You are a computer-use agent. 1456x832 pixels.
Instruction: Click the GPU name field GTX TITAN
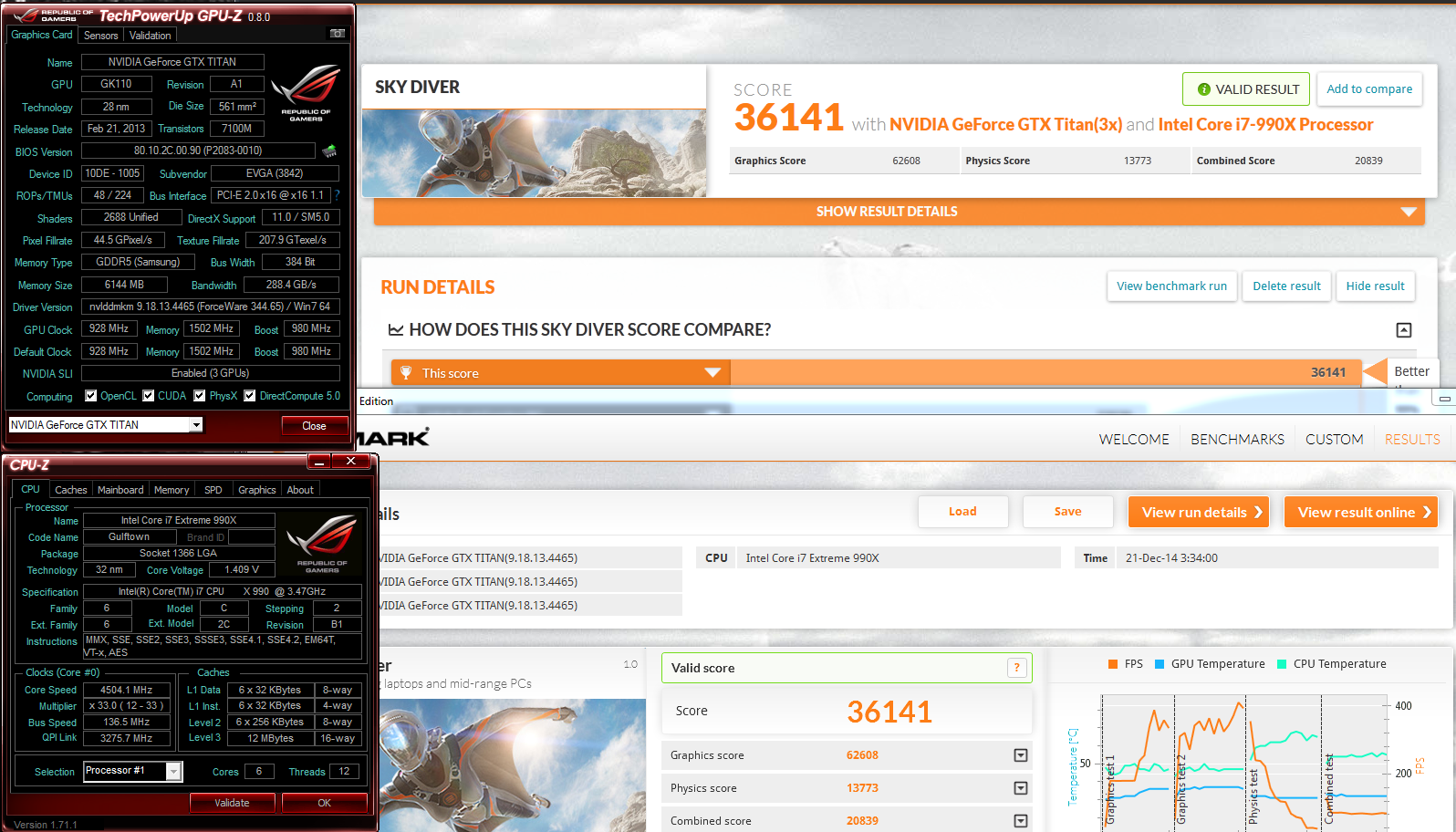(x=172, y=62)
